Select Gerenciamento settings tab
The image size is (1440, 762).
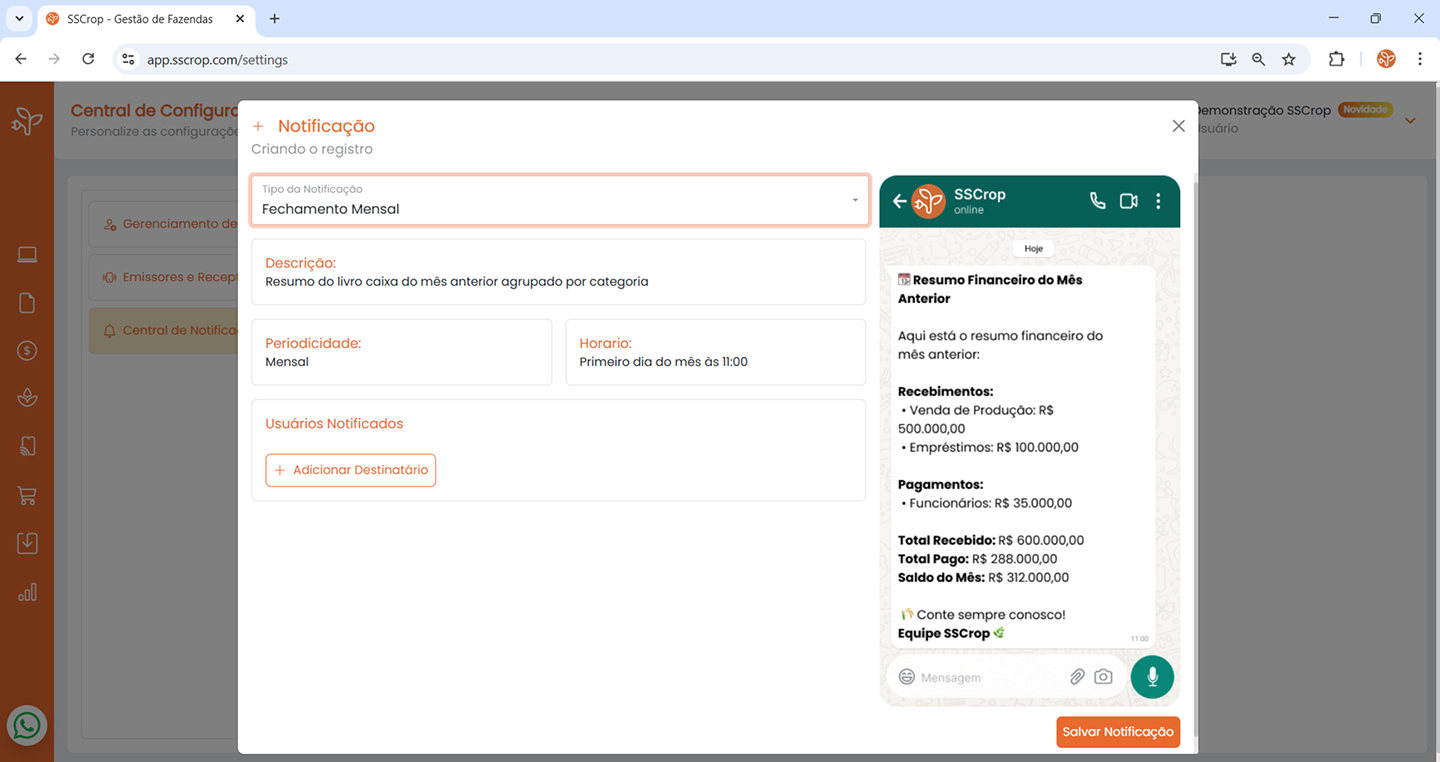163,224
